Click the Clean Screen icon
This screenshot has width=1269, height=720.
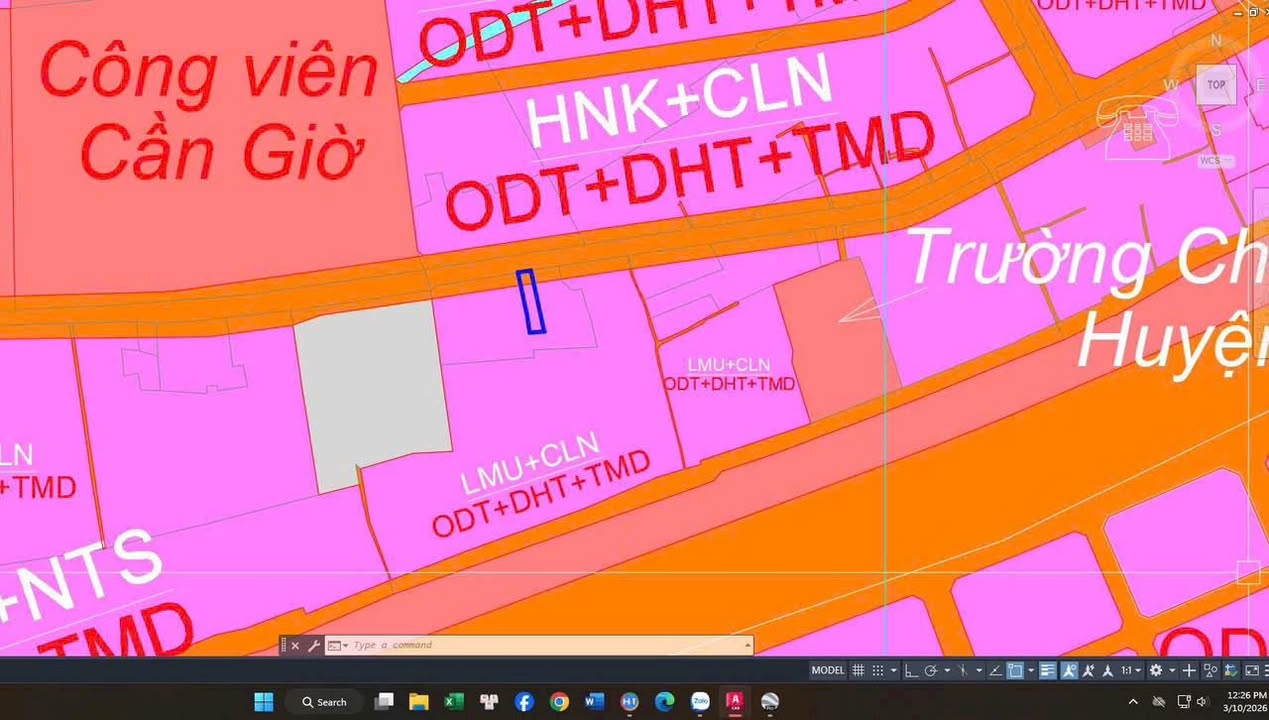point(1252,670)
